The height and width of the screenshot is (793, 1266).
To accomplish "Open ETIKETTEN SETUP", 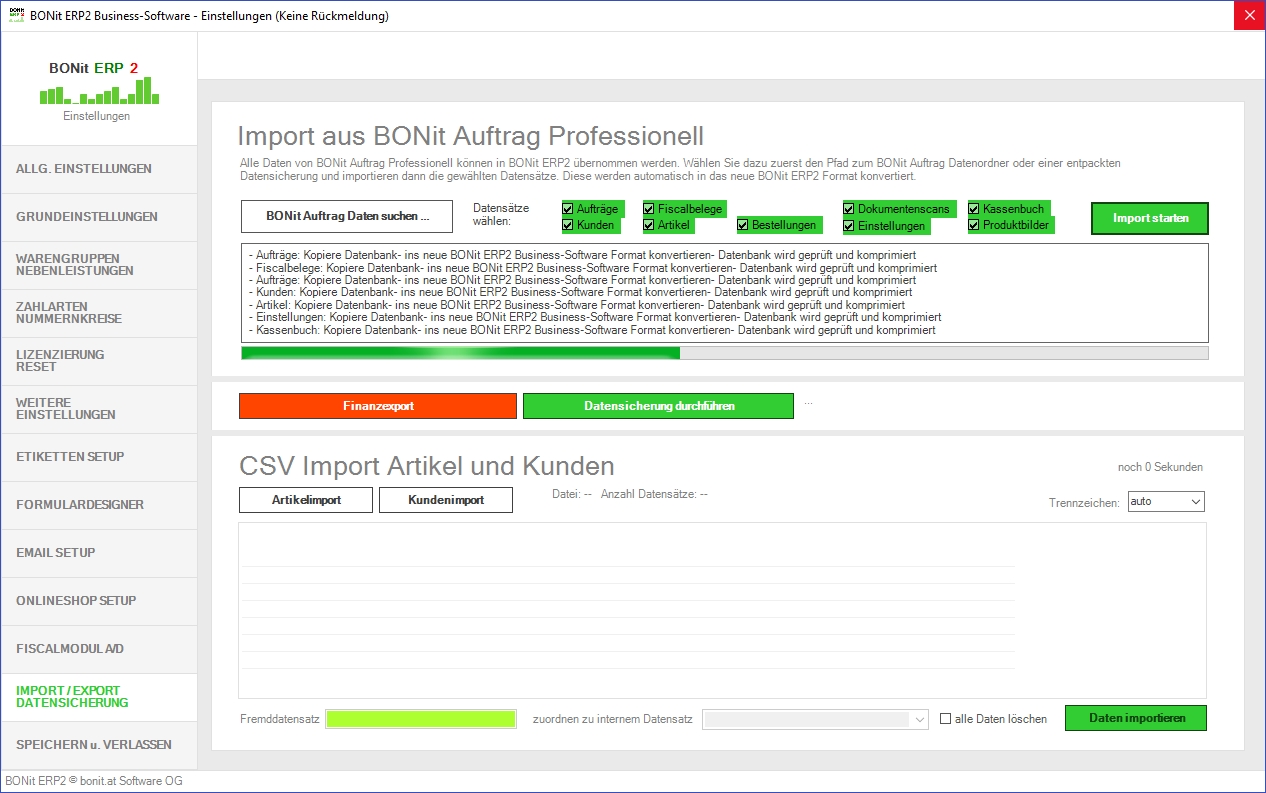I will tap(99, 457).
